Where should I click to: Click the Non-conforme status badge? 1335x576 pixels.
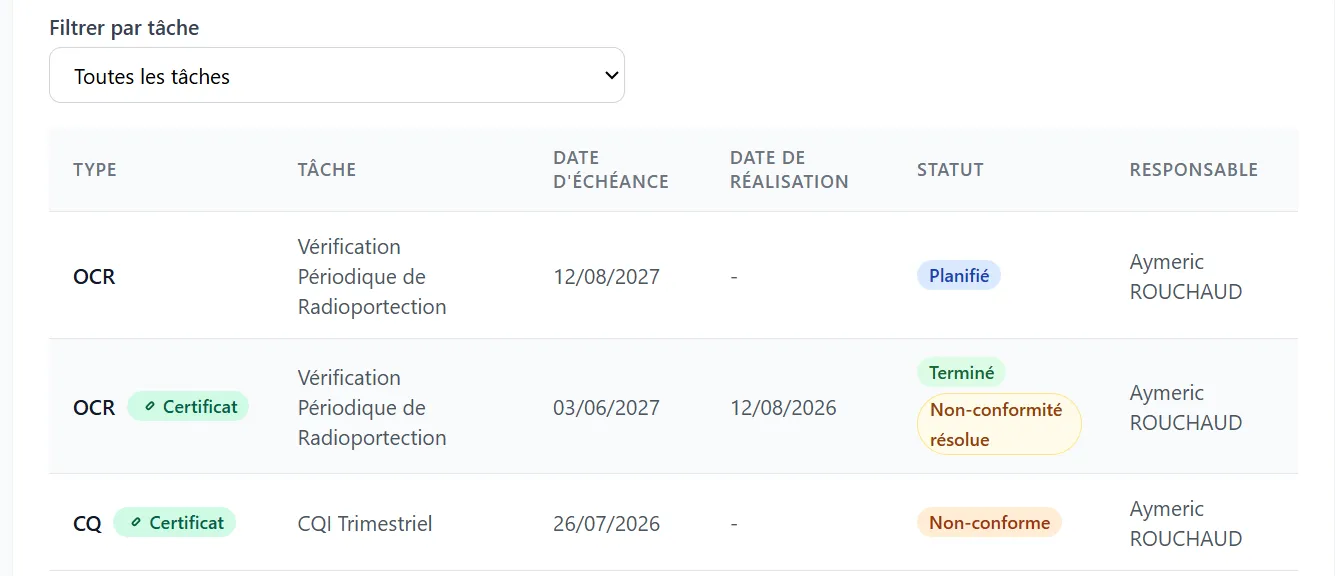(x=989, y=522)
